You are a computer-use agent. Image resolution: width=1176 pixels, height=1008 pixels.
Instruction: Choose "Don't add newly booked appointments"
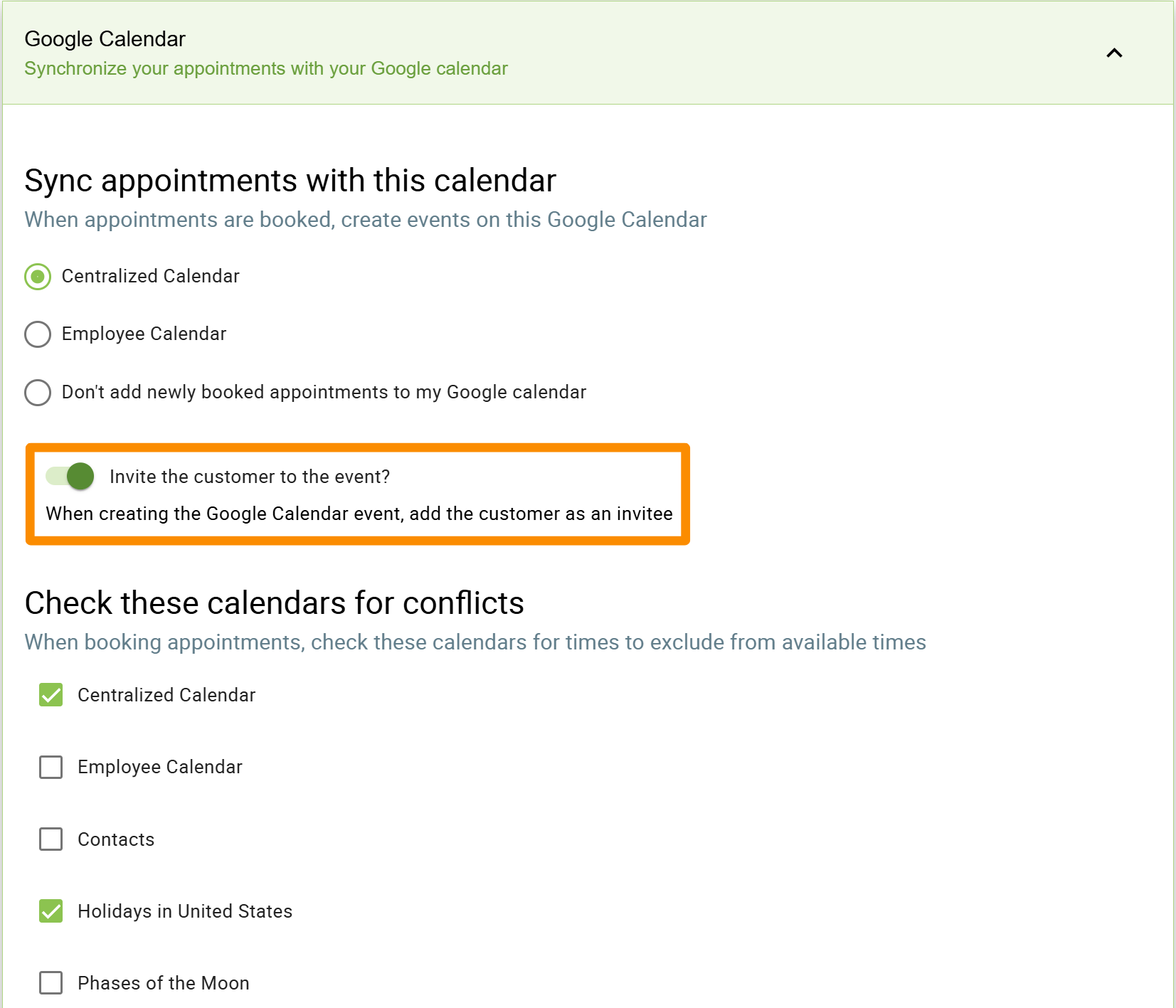38,393
